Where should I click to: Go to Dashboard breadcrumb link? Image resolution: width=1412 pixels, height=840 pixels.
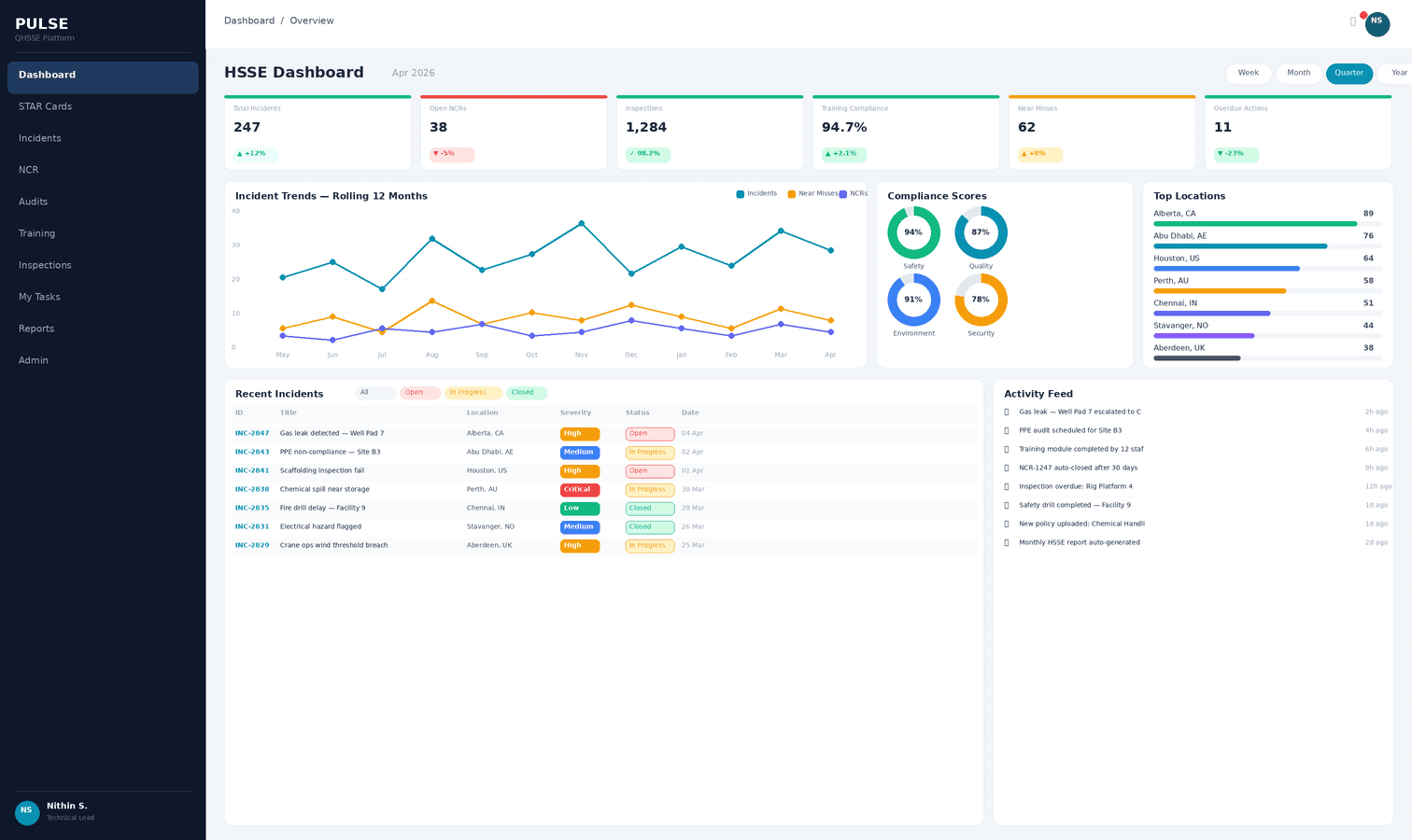(249, 21)
